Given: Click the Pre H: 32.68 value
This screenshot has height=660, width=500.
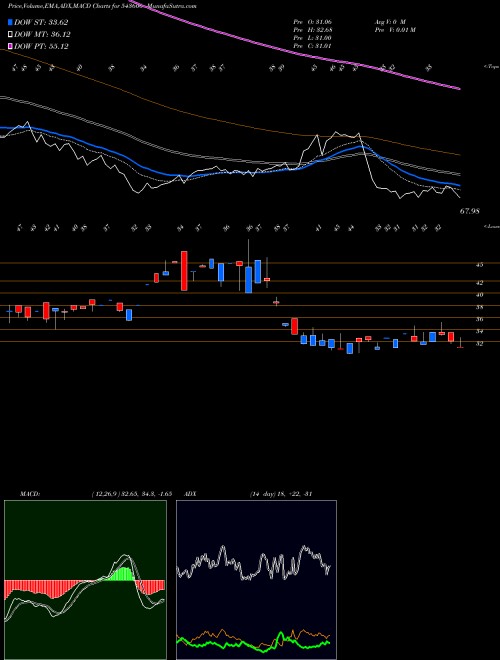Looking at the screenshot, I should pos(314,29).
